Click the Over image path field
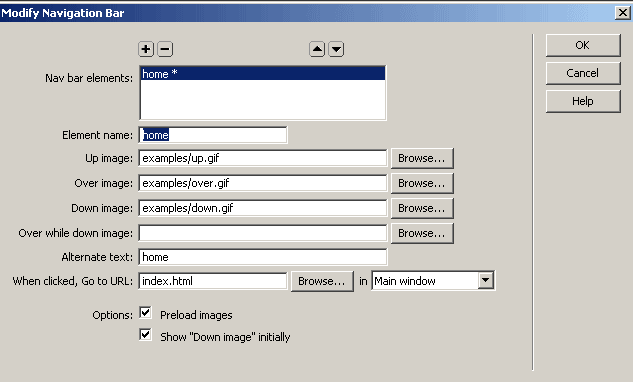Viewport: 633px width, 382px height. (262, 183)
